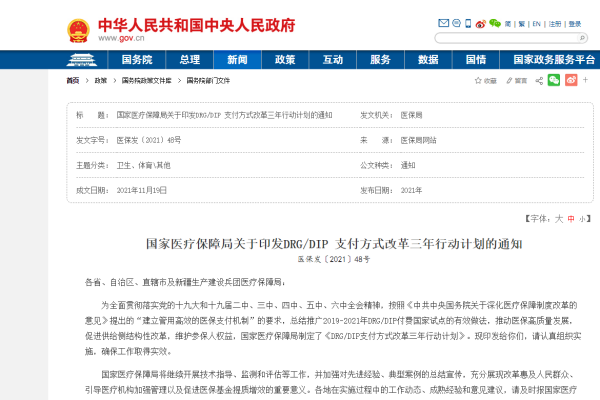Click the share icon next to 留言

(x=539, y=80)
